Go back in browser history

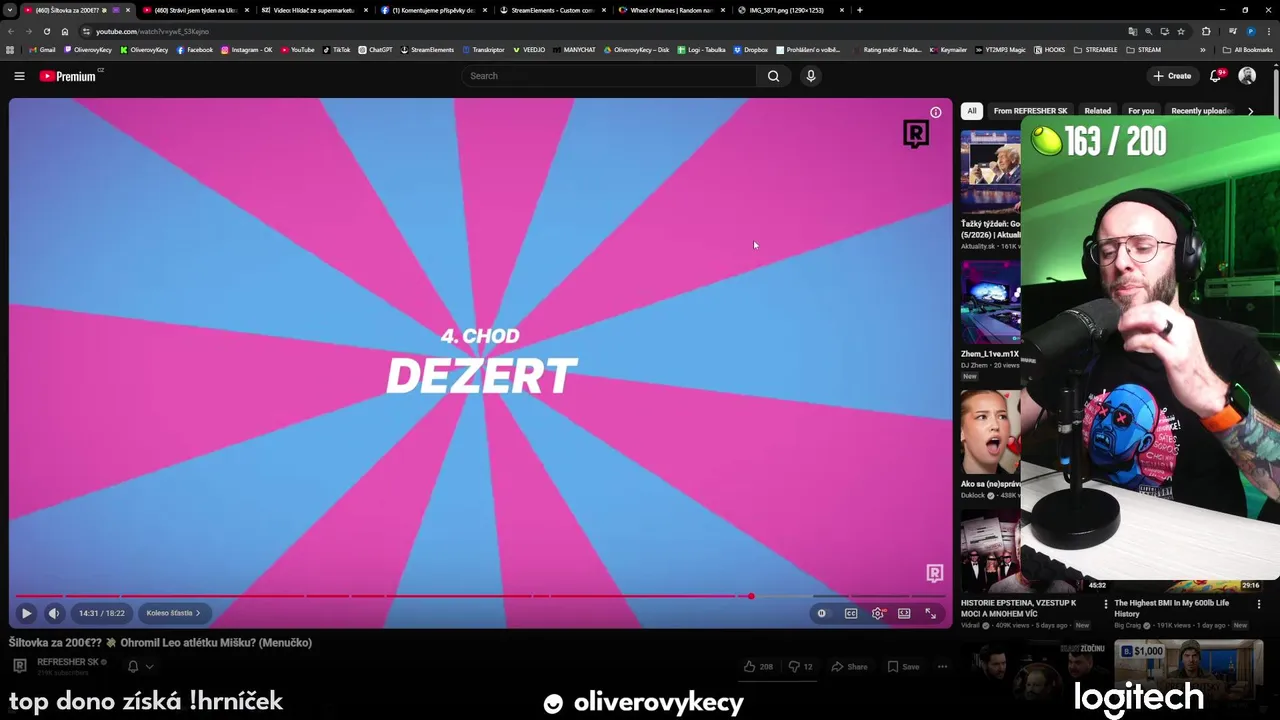[x=11, y=31]
